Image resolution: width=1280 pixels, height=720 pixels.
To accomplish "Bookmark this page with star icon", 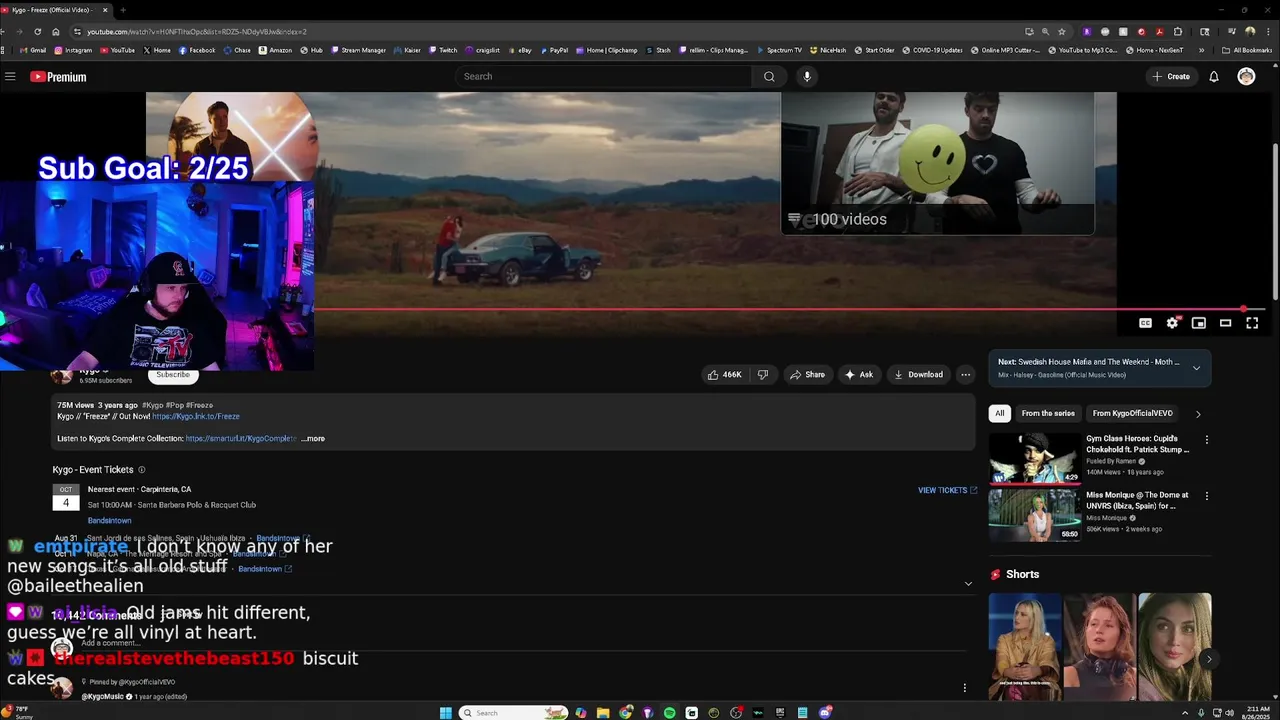I will (x=1062, y=31).
